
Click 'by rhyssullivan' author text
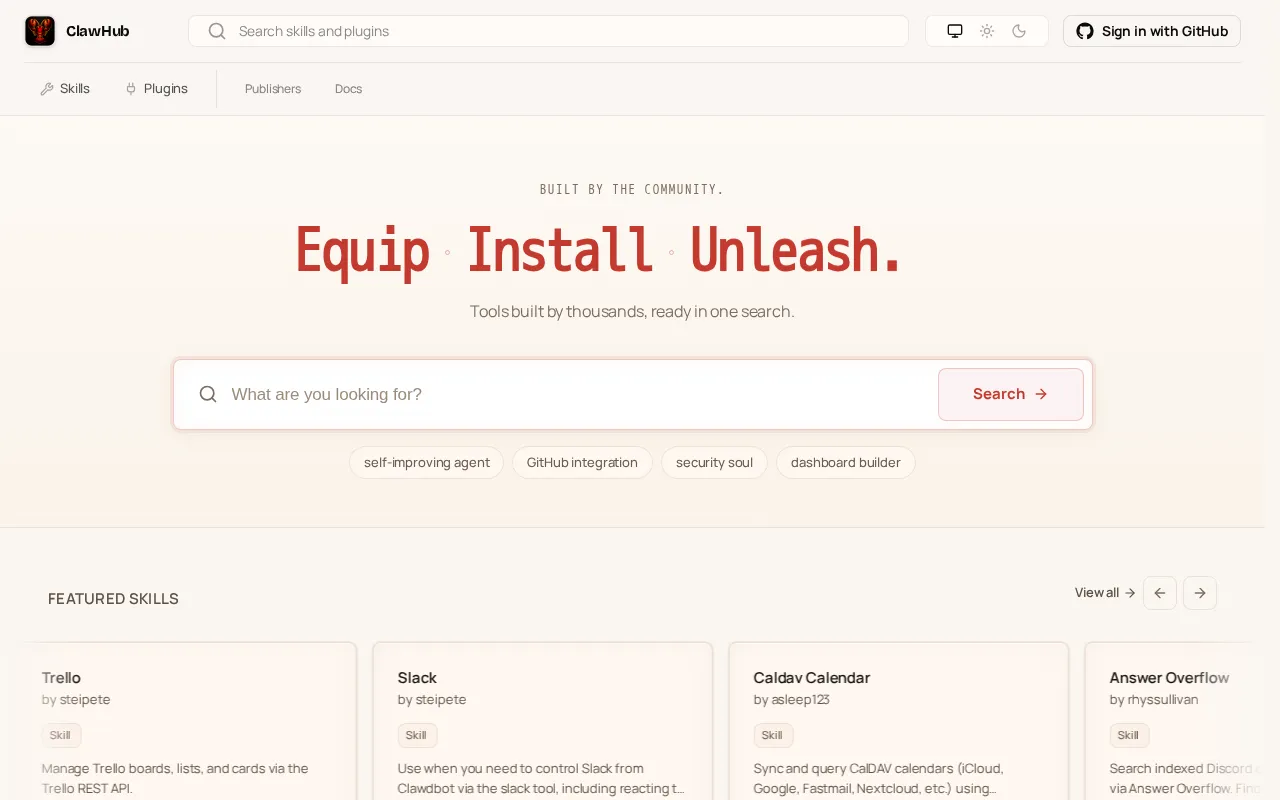(1154, 700)
